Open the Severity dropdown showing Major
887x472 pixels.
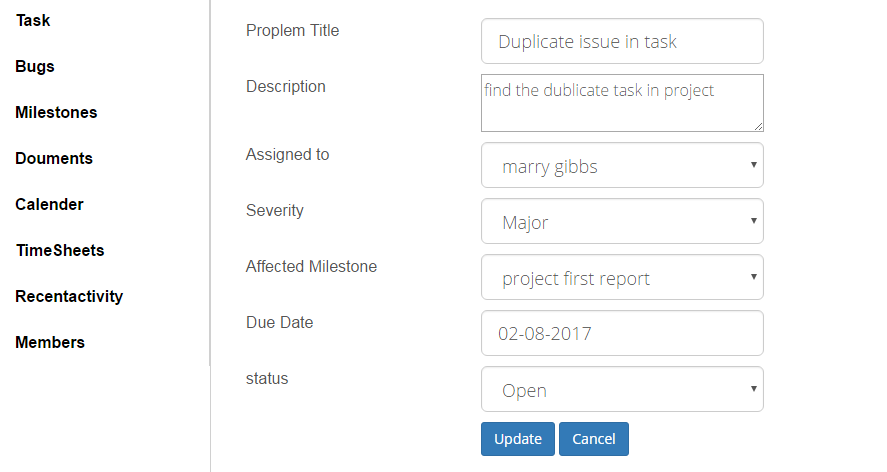coord(622,221)
